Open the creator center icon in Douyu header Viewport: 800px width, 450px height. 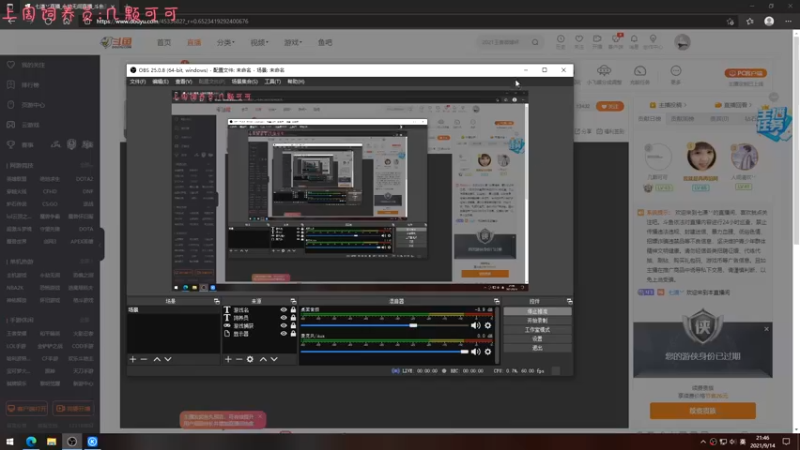[653, 41]
